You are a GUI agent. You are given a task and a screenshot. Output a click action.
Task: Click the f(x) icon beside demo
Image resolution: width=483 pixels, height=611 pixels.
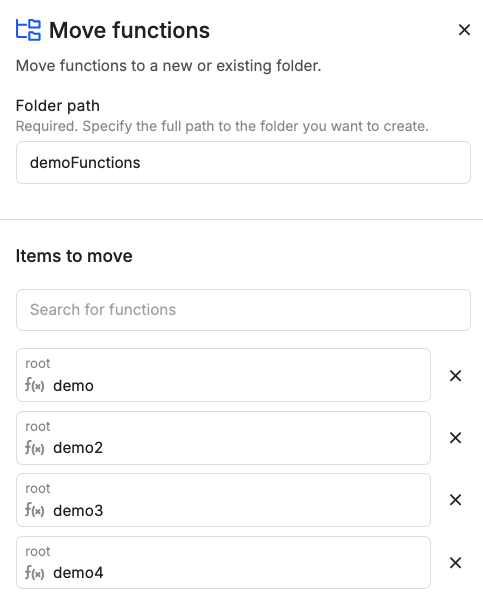point(34,385)
